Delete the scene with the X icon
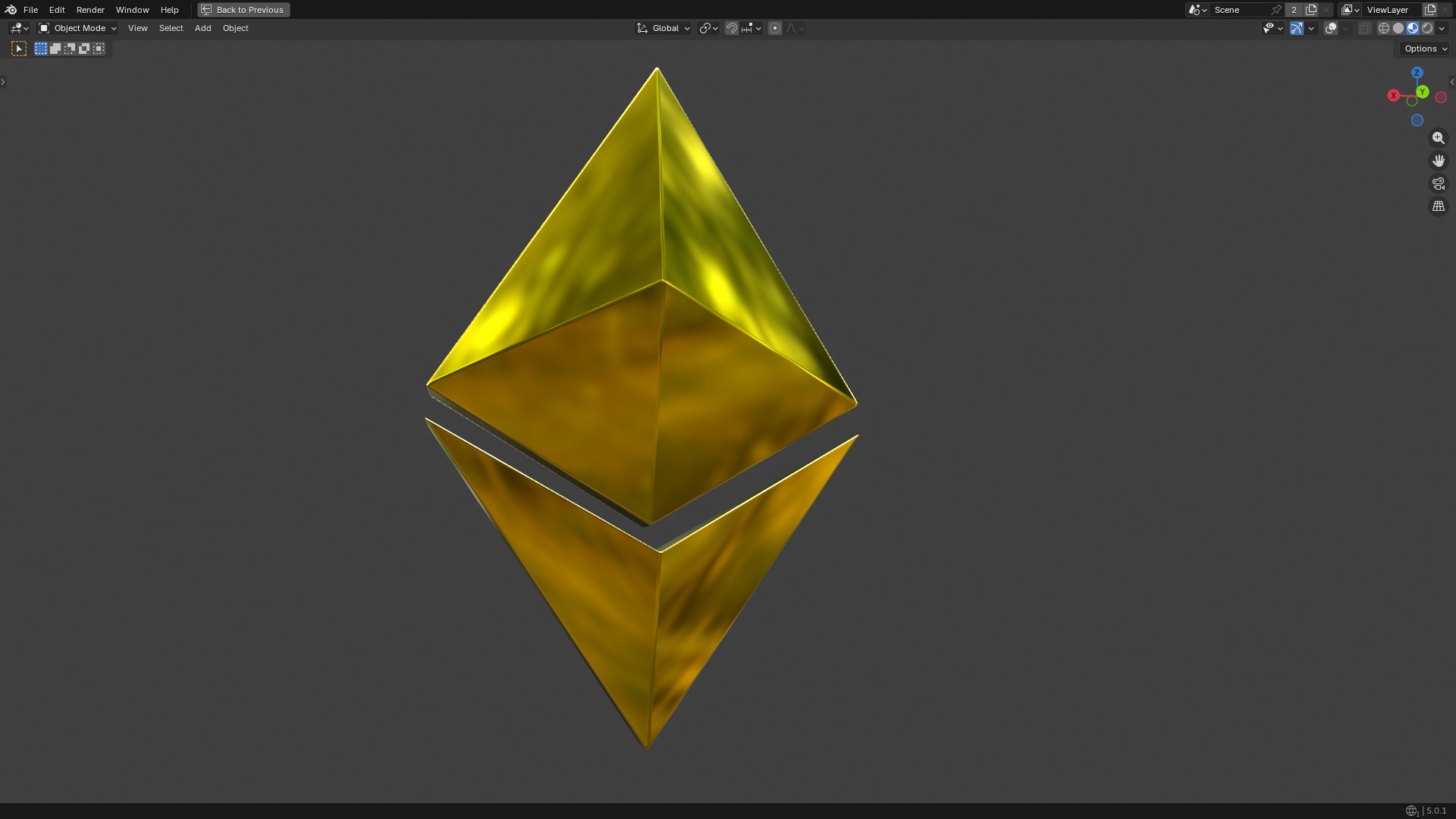Screen dimensions: 1456x819 1326,10
